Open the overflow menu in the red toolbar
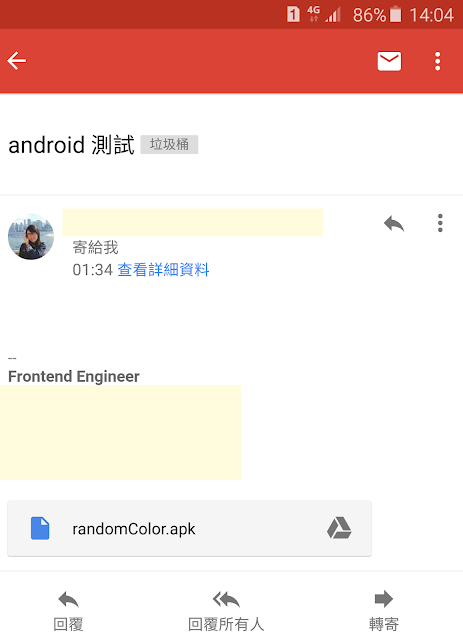 [437, 61]
